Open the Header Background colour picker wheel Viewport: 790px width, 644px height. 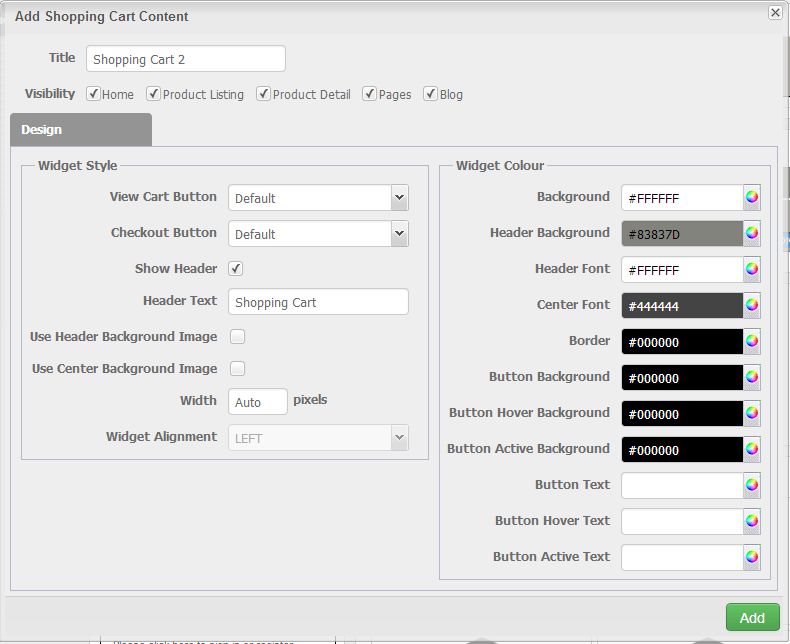click(x=752, y=233)
